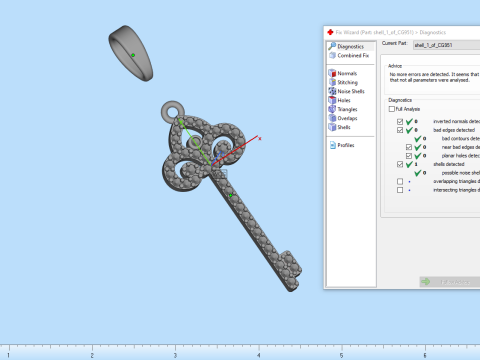Toggle the shells detected checkbox
Screen dimensions: 480x360
pyautogui.click(x=400, y=164)
